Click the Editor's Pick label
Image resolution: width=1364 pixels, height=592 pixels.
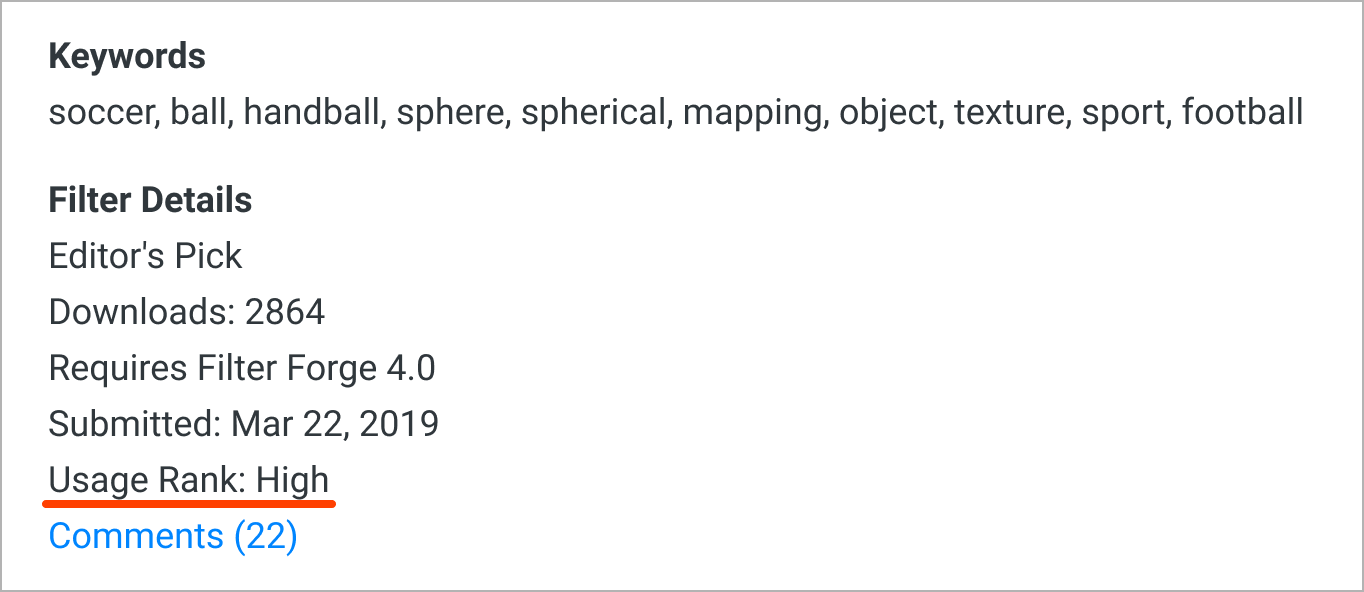click(x=145, y=256)
